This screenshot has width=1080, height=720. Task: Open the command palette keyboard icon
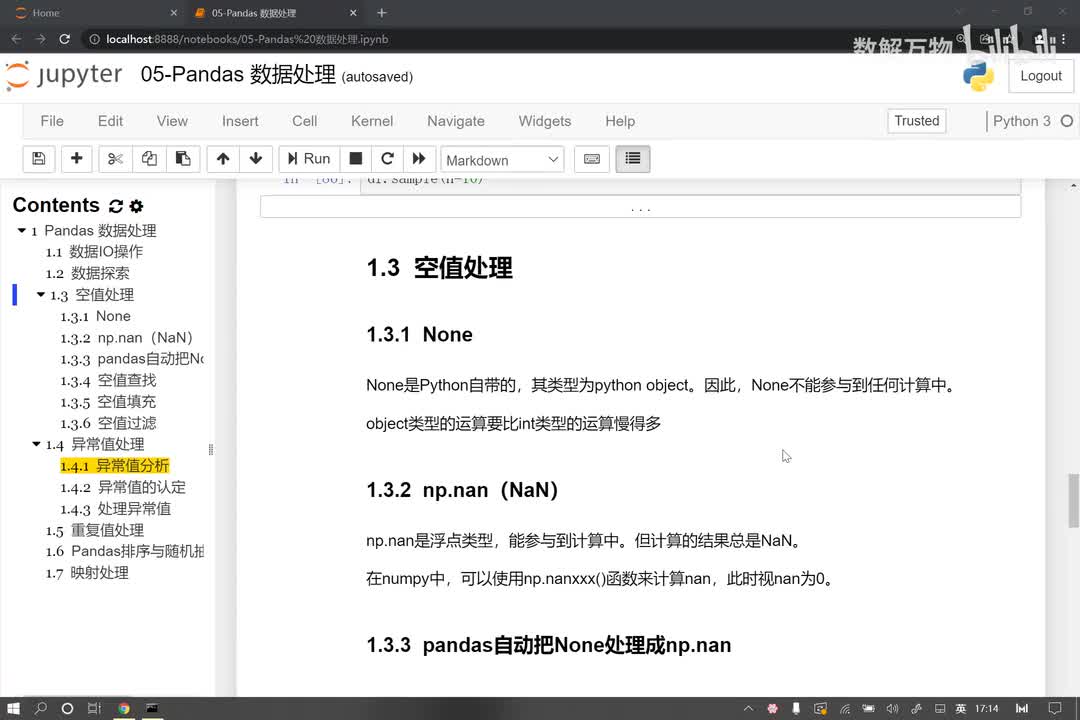(x=592, y=159)
